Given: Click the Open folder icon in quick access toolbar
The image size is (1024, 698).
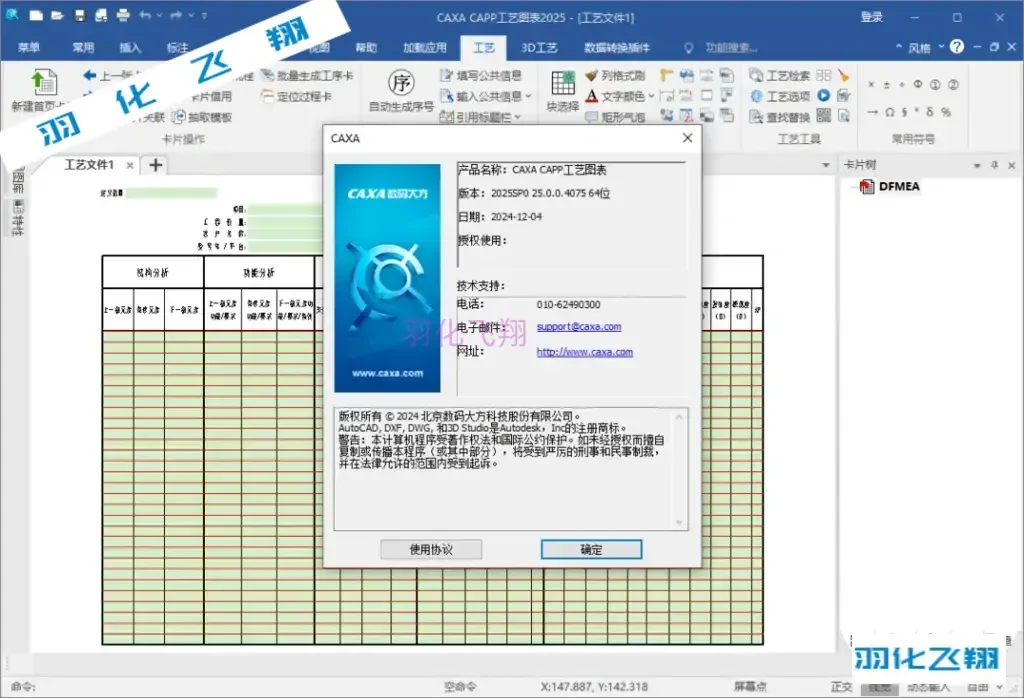Looking at the screenshot, I should coord(57,16).
